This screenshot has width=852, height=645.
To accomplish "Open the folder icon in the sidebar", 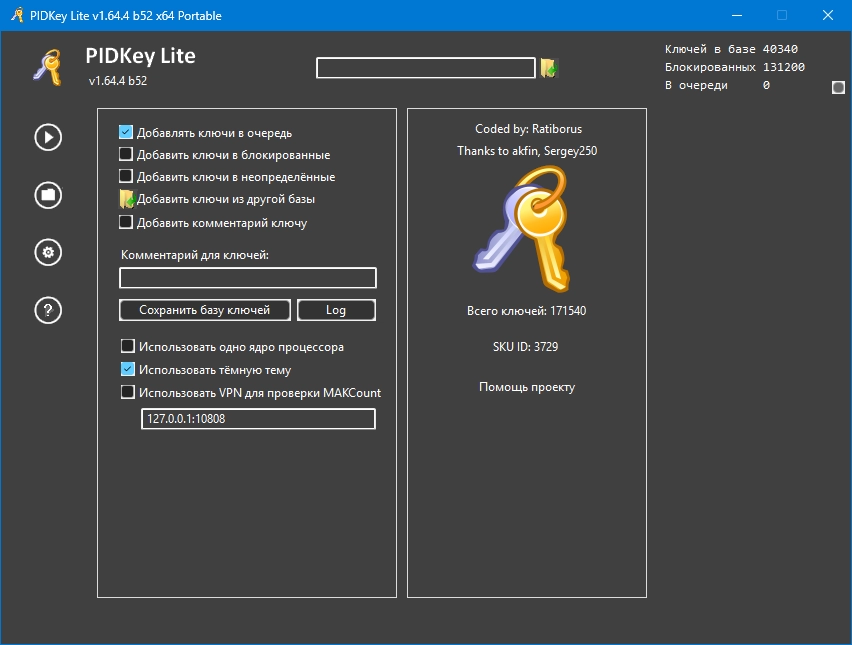I will pos(48,195).
